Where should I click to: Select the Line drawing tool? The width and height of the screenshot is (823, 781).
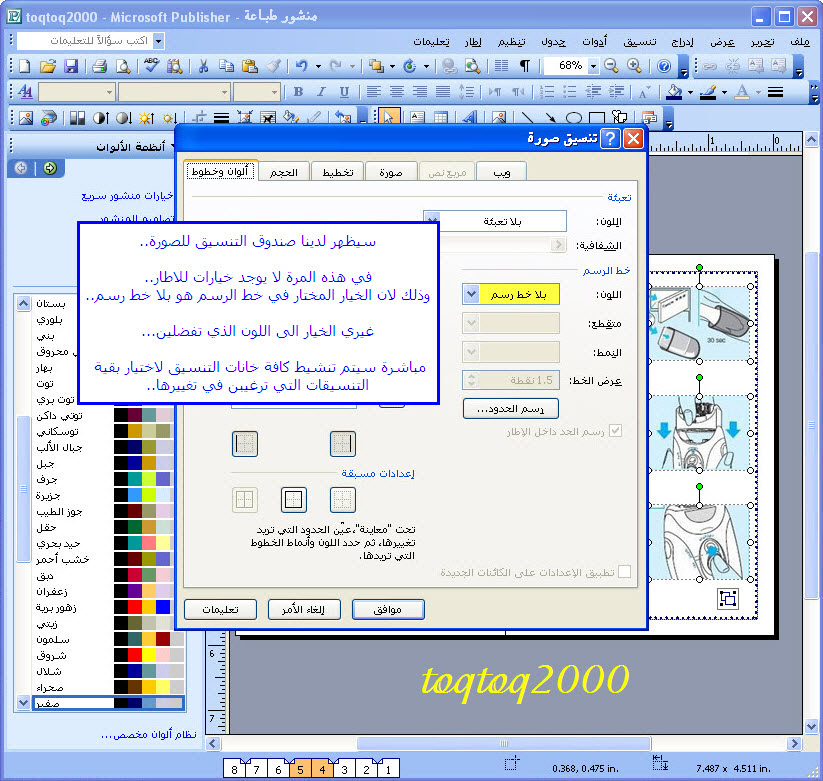[x=527, y=118]
